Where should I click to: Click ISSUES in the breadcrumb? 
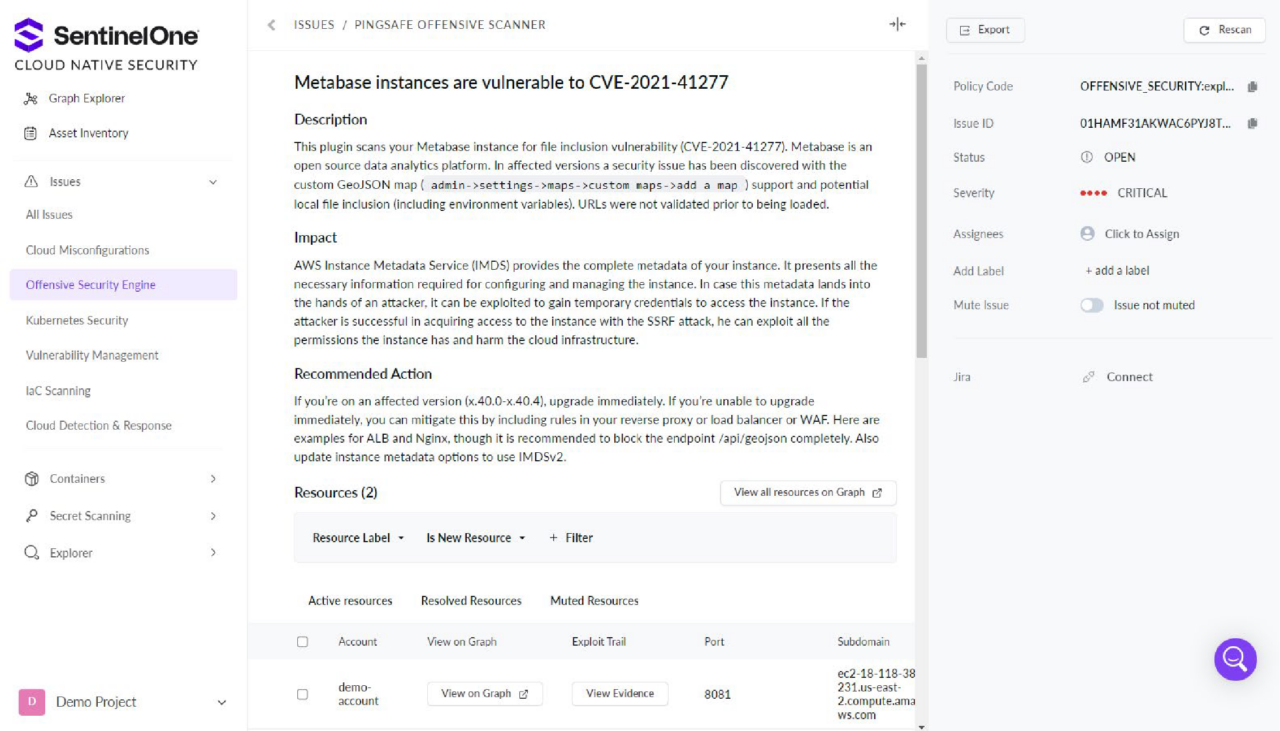[x=314, y=25]
